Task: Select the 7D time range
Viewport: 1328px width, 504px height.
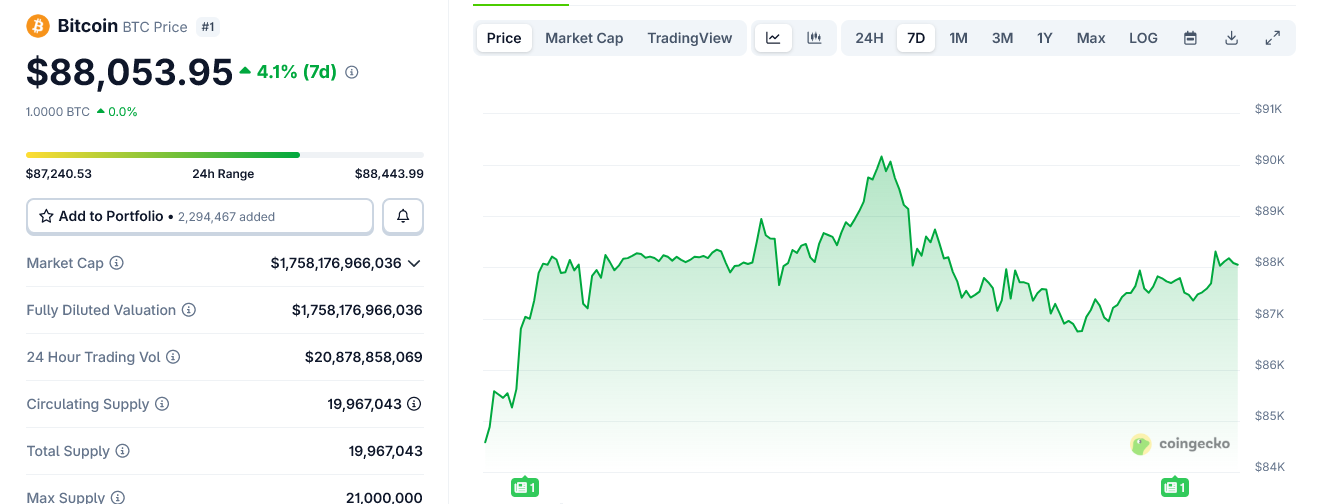Action: tap(916, 38)
